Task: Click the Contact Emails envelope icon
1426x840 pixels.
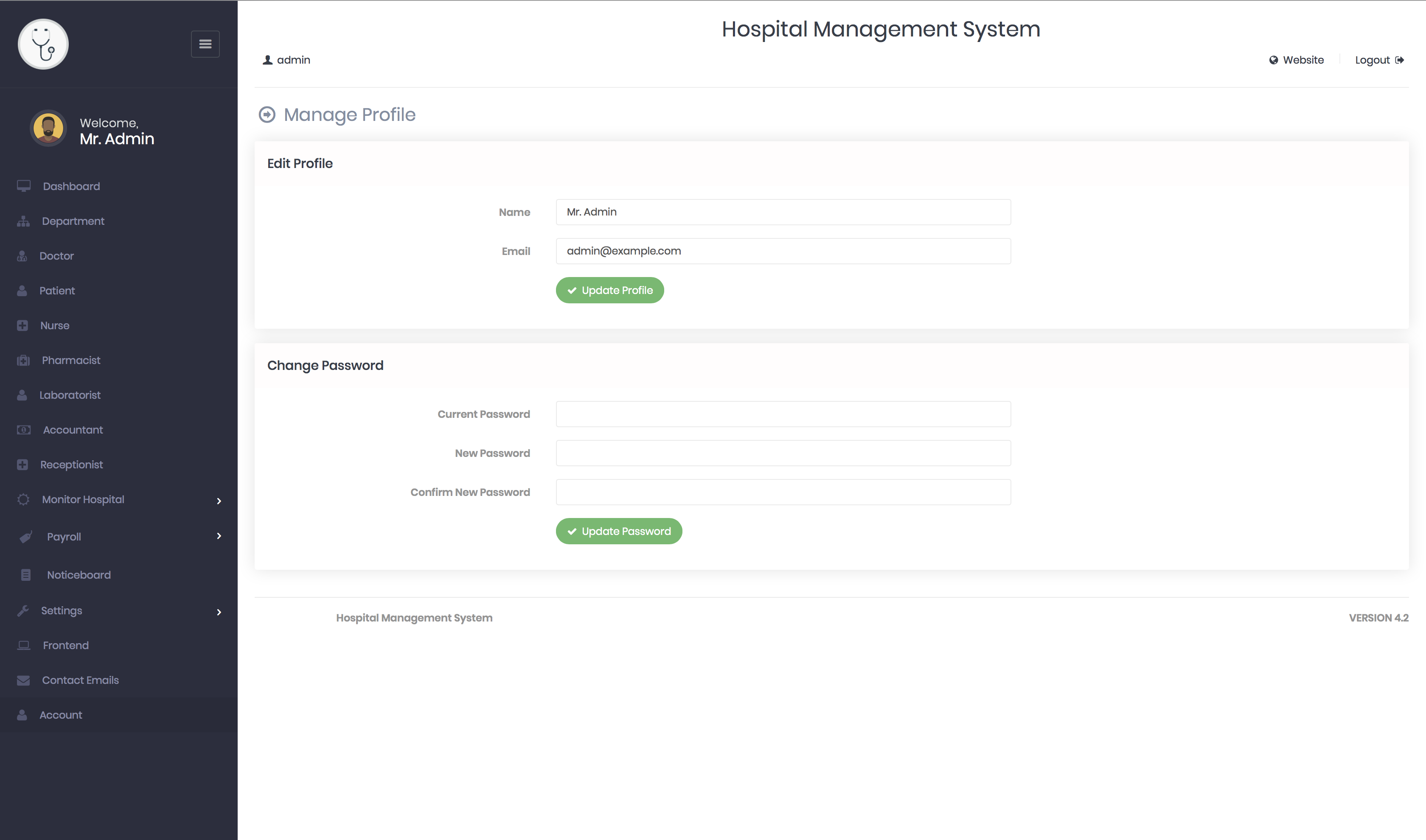Action: pos(23,680)
